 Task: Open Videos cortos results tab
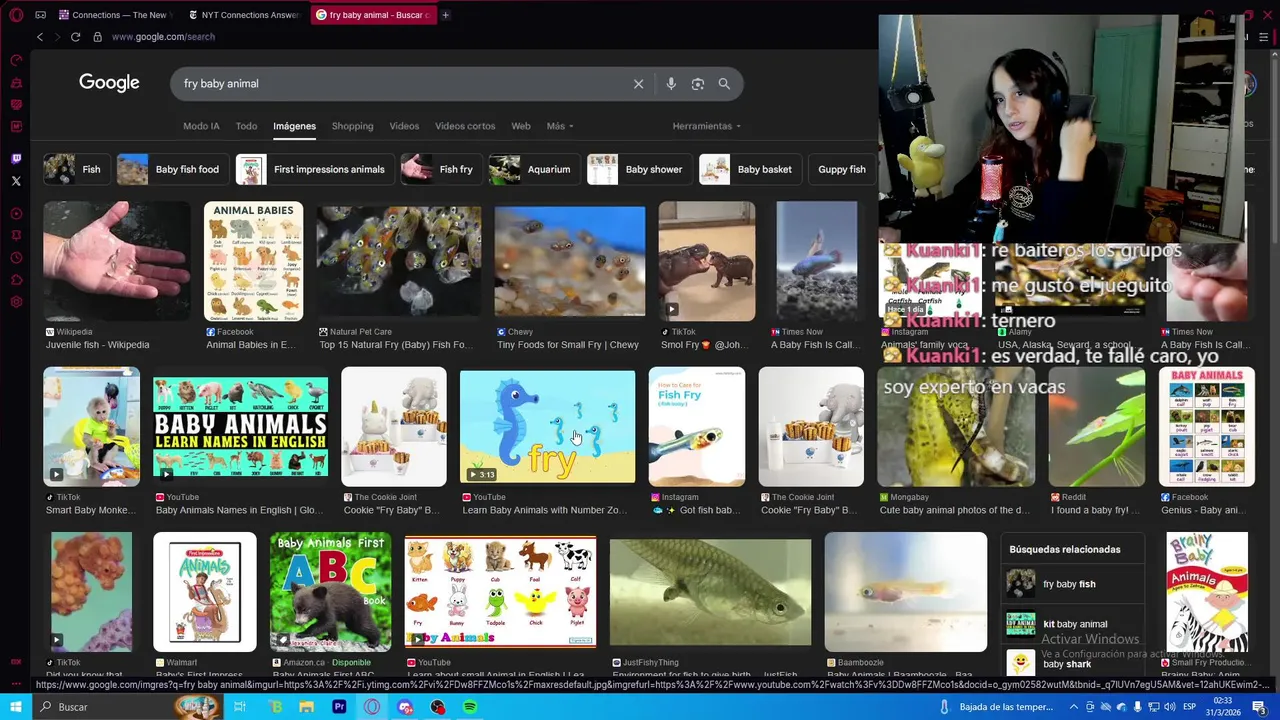[x=465, y=126]
